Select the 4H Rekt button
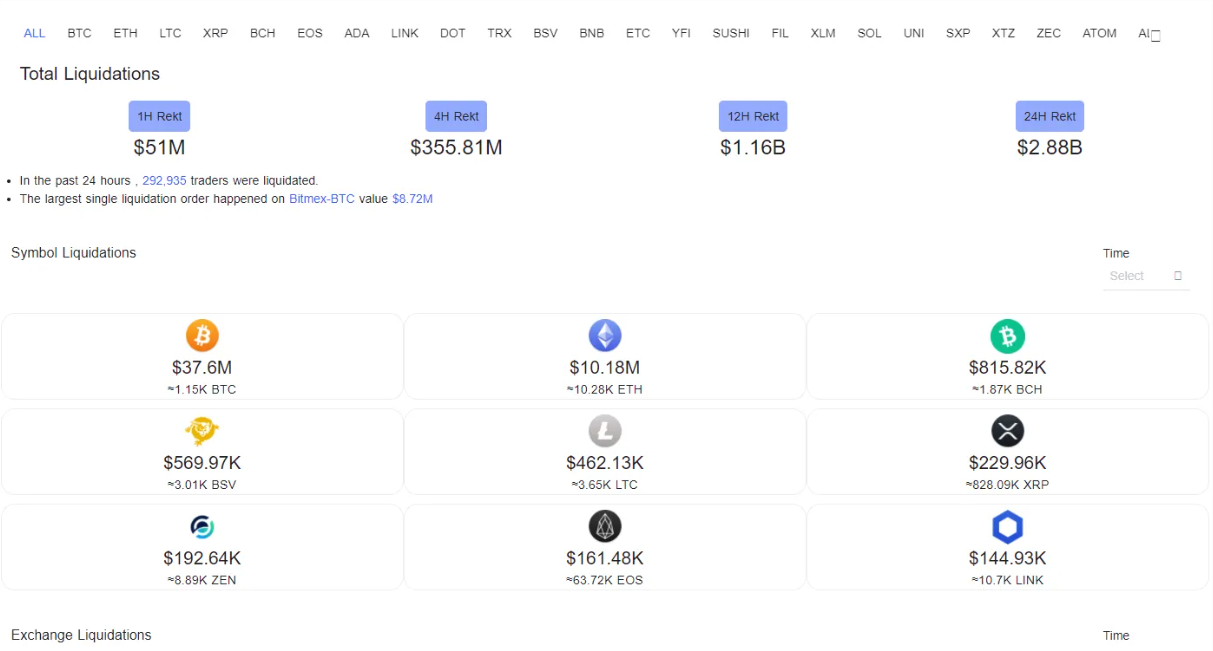Image resolution: width=1213 pixels, height=651 pixels. (x=456, y=116)
